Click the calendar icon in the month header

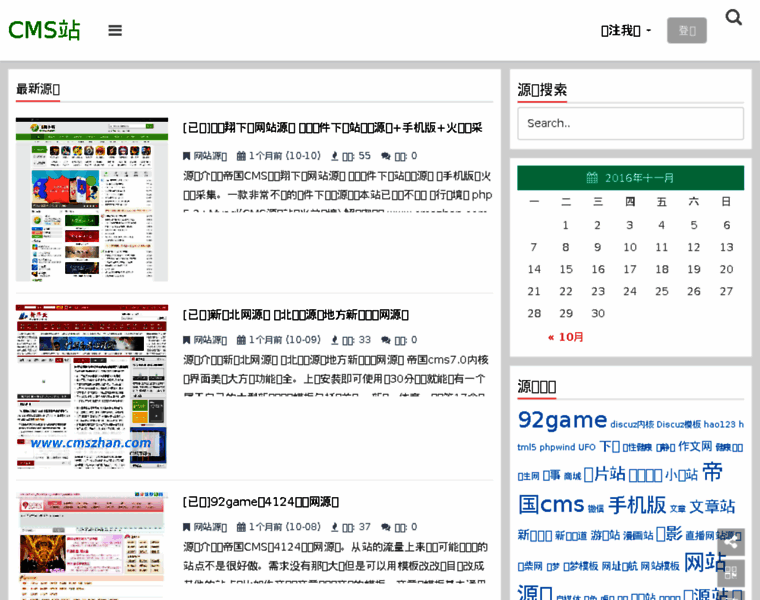[592, 178]
